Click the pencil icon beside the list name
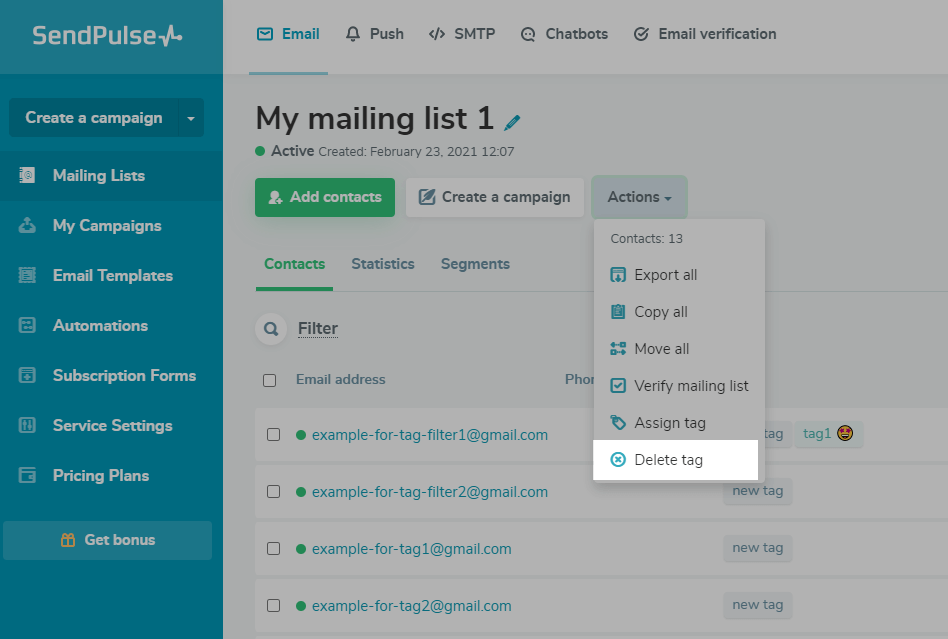The width and height of the screenshot is (948, 639). pyautogui.click(x=513, y=123)
